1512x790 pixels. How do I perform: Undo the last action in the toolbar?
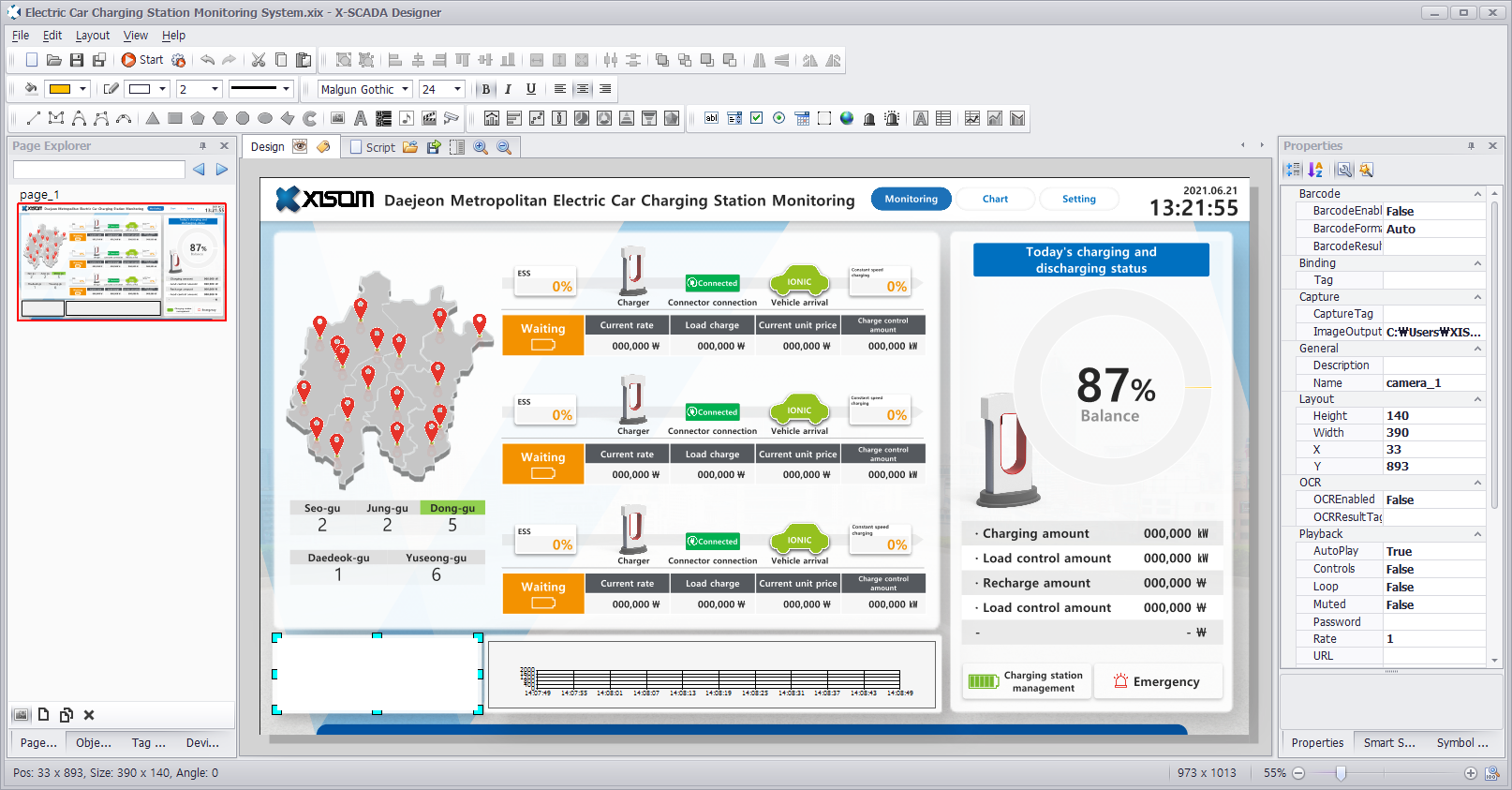click(x=207, y=60)
